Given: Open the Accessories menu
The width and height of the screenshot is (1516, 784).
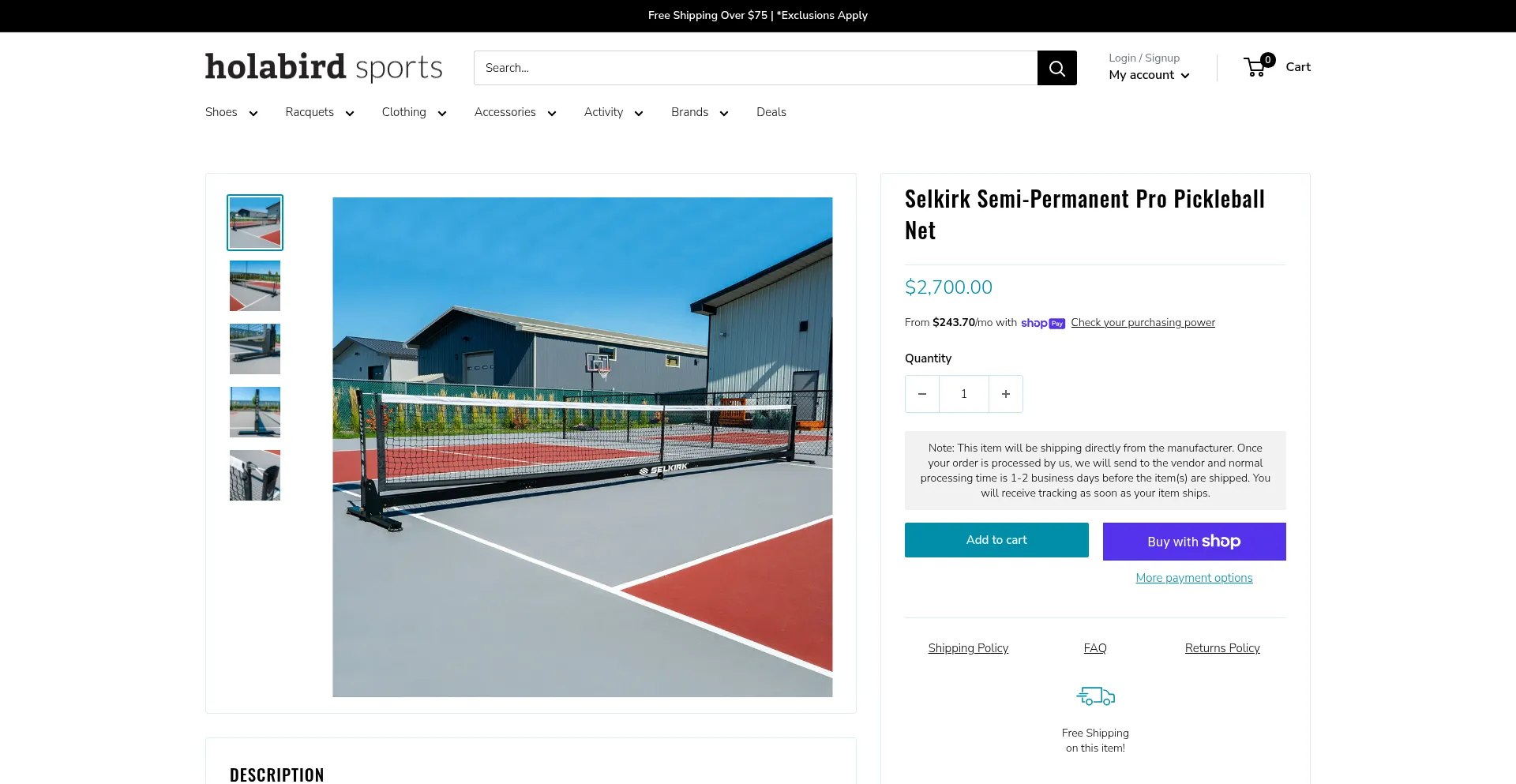Looking at the screenshot, I should [516, 112].
